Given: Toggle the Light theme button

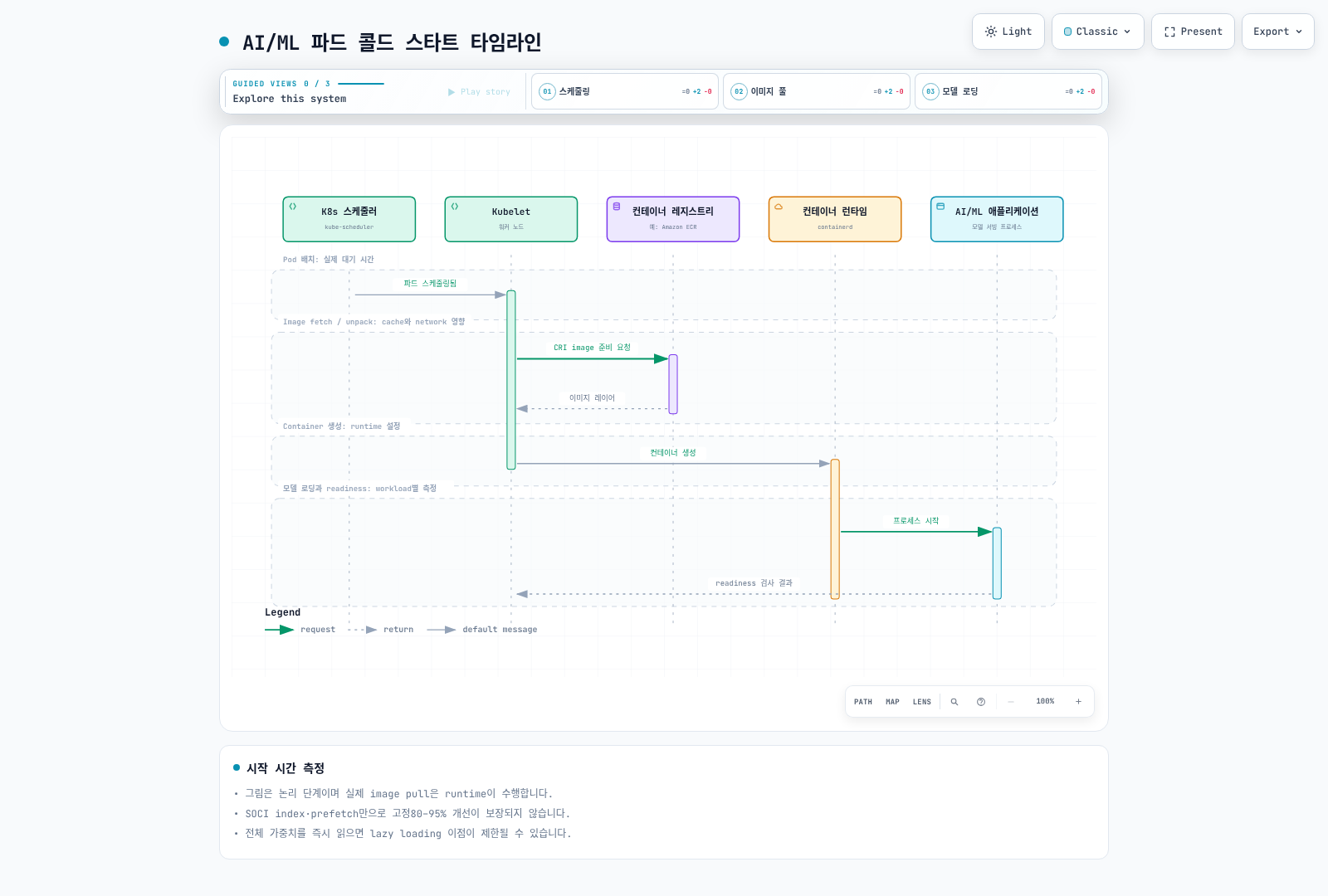Looking at the screenshot, I should 1008,32.
